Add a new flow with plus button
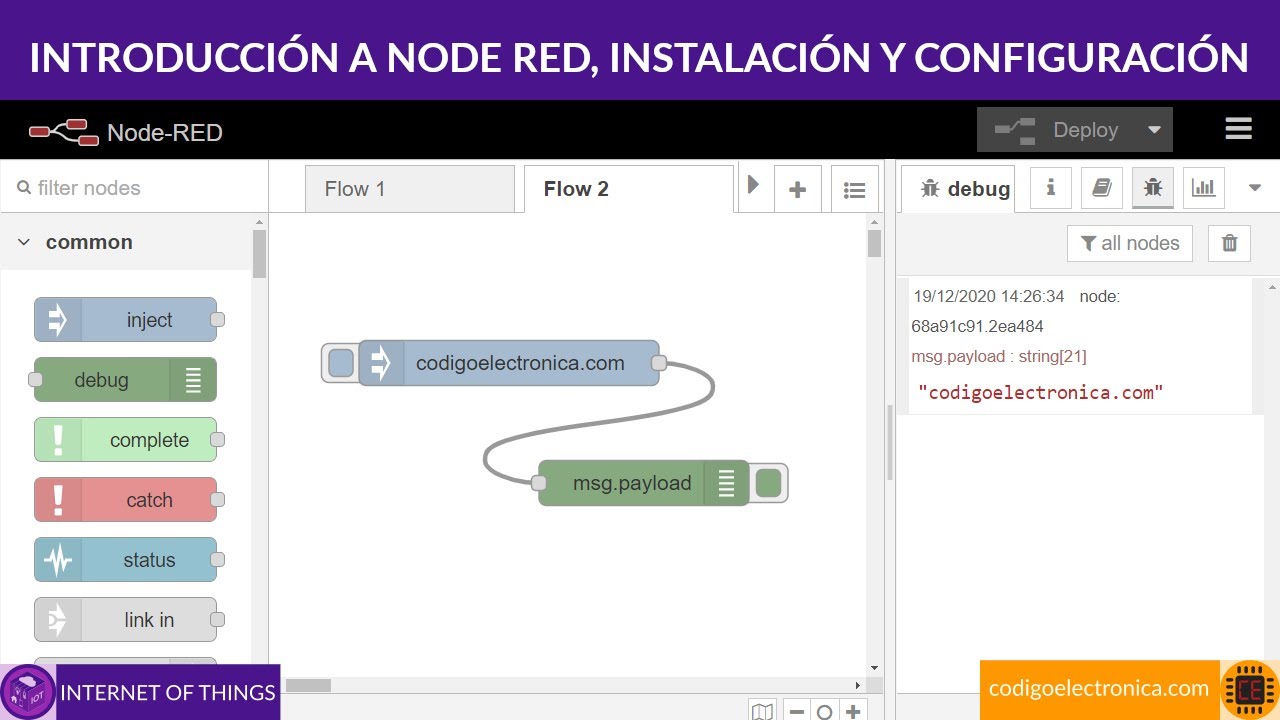 (797, 189)
